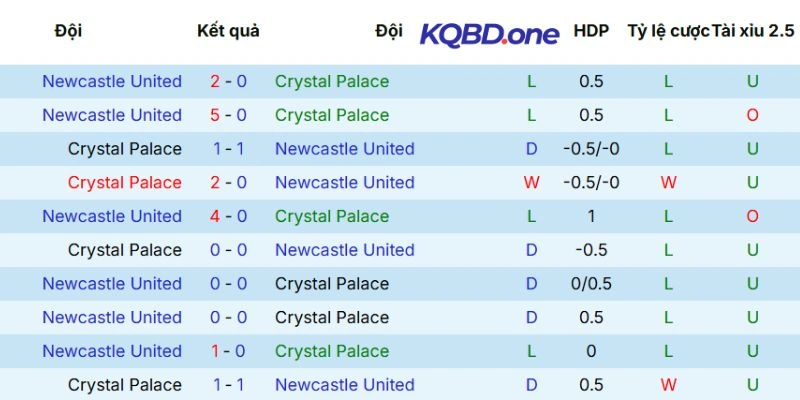Click the red-highlighted Crystal Palace team name

tap(125, 182)
